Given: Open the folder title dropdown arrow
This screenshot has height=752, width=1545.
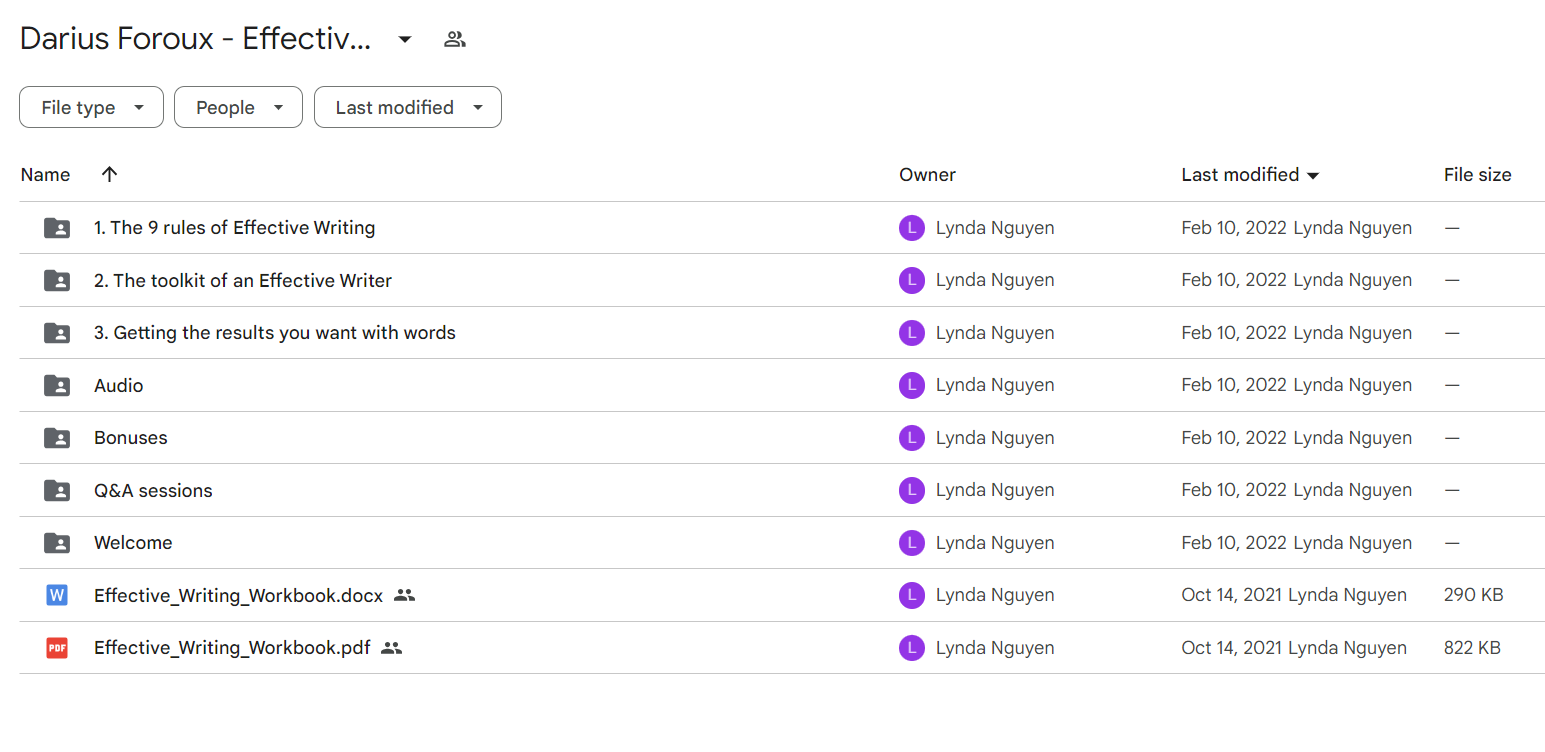Looking at the screenshot, I should click(405, 40).
